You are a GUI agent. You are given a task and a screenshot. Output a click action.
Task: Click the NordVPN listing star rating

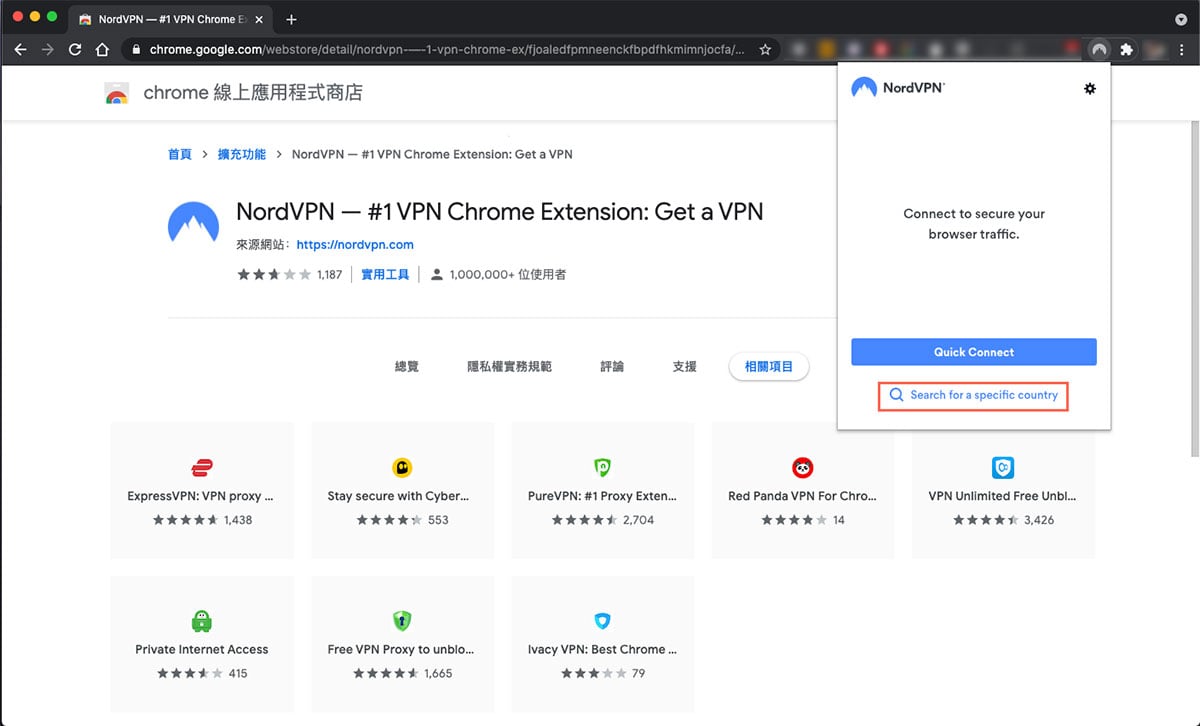[274, 274]
